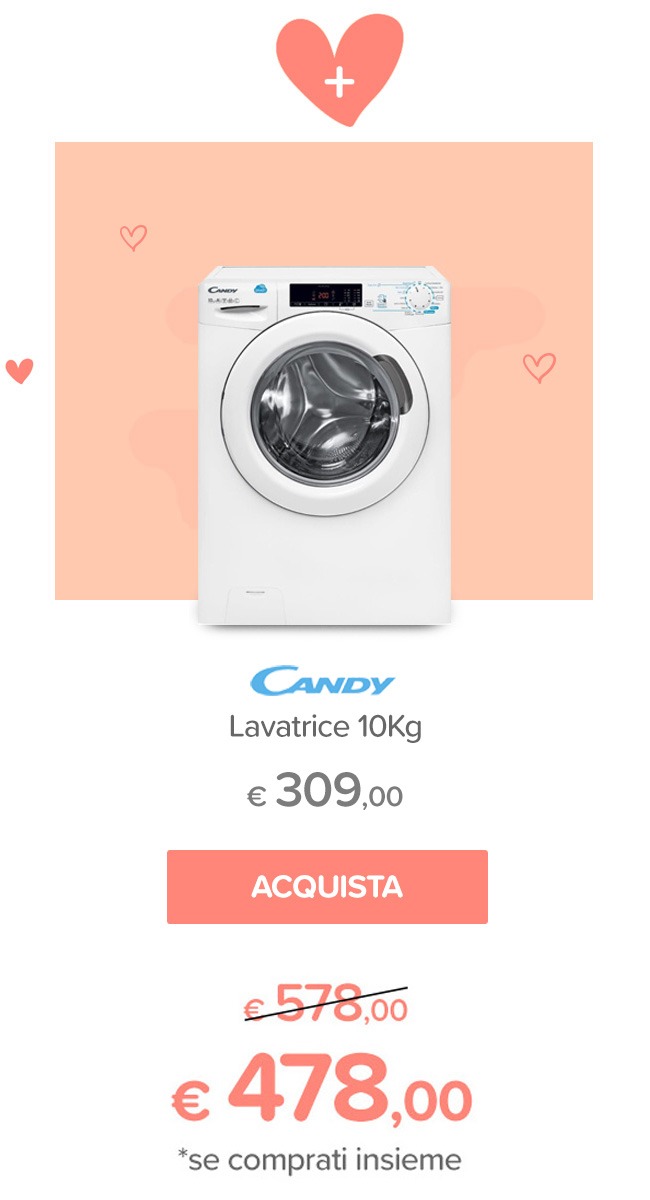Click the Candy logo printed on the washing machine
Viewport: 650px width, 1200px height.
coord(222,289)
